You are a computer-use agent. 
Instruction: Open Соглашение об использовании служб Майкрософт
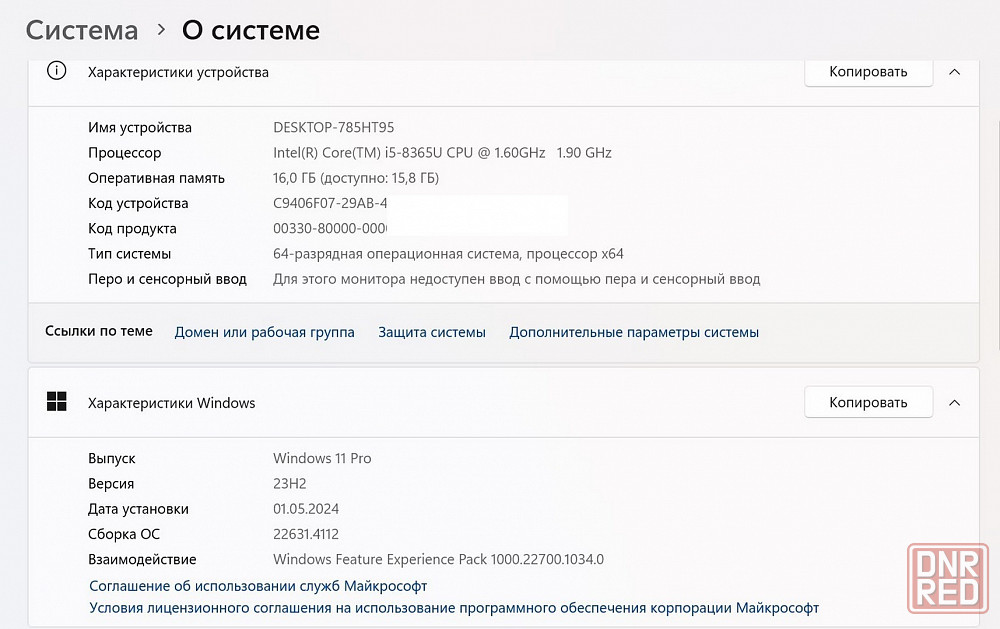(x=258, y=586)
